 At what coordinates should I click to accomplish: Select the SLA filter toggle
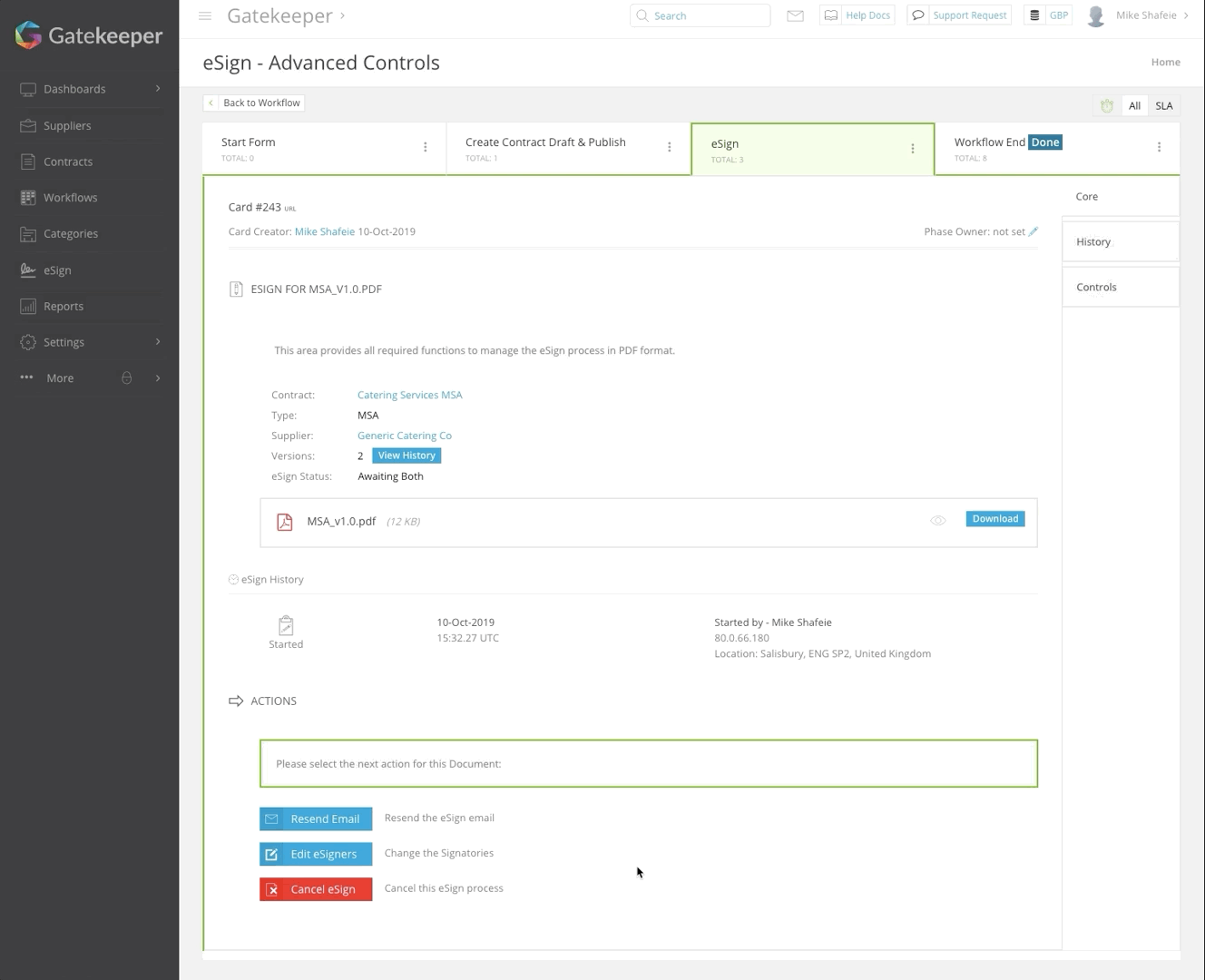[1164, 106]
